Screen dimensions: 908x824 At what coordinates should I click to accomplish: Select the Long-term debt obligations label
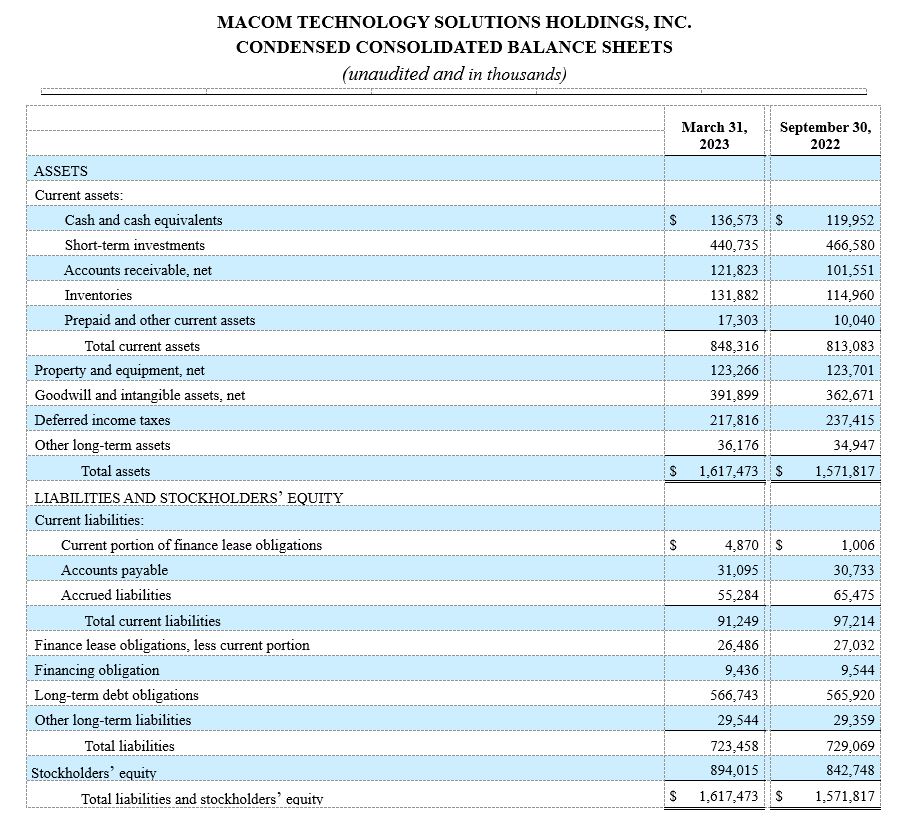pos(116,695)
